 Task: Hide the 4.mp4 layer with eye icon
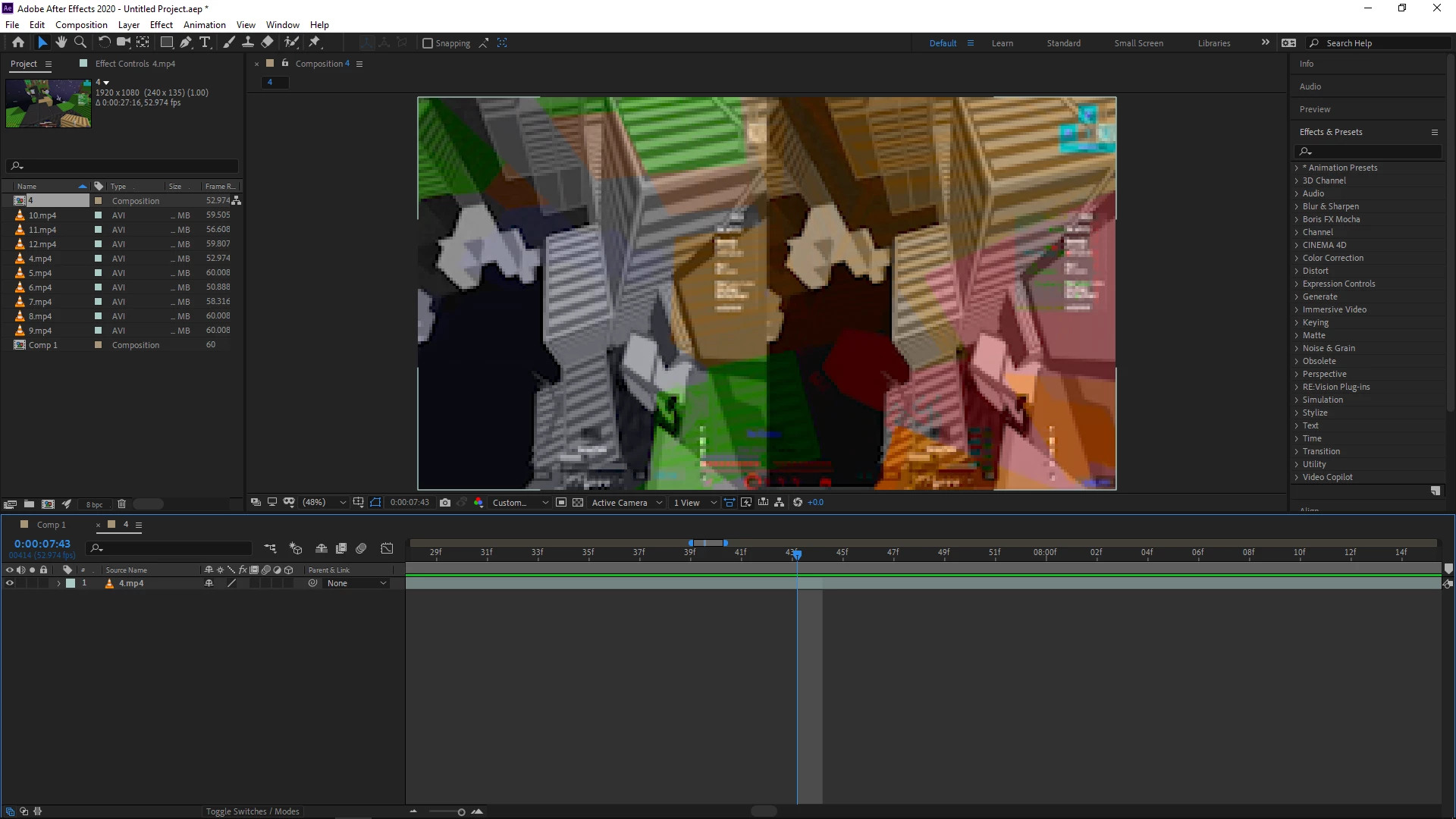click(10, 583)
